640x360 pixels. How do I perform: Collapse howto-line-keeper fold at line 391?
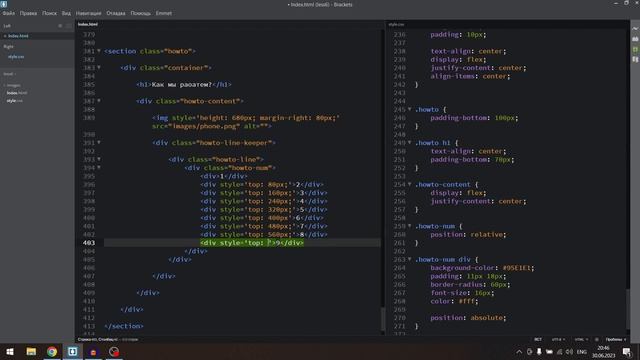[99, 142]
